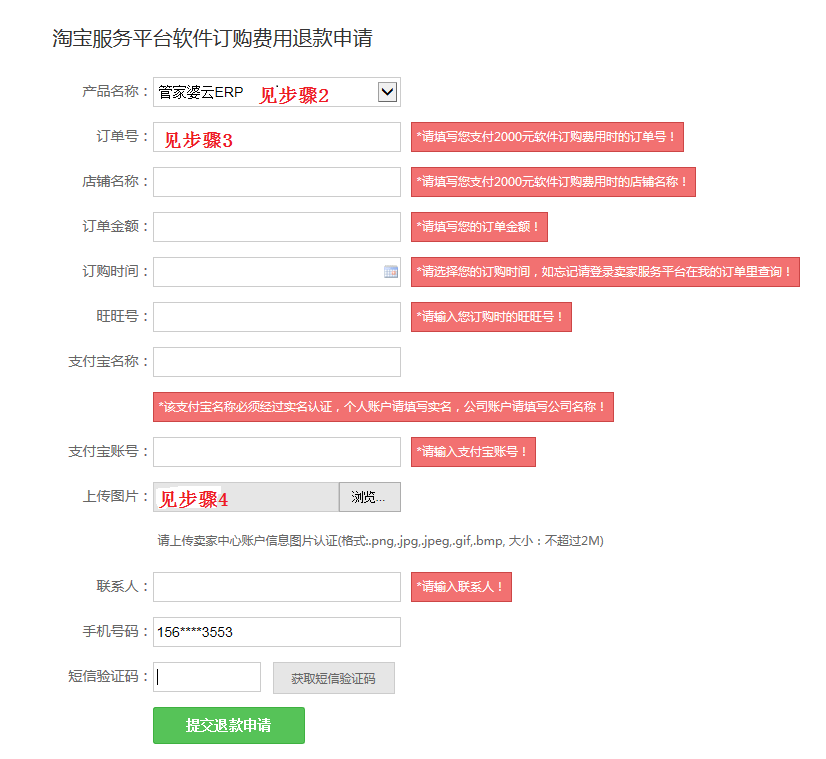This screenshot has width=826, height=759.
Task: Click the hint 请输入您订购时的旺旺号
Action: coord(491,317)
